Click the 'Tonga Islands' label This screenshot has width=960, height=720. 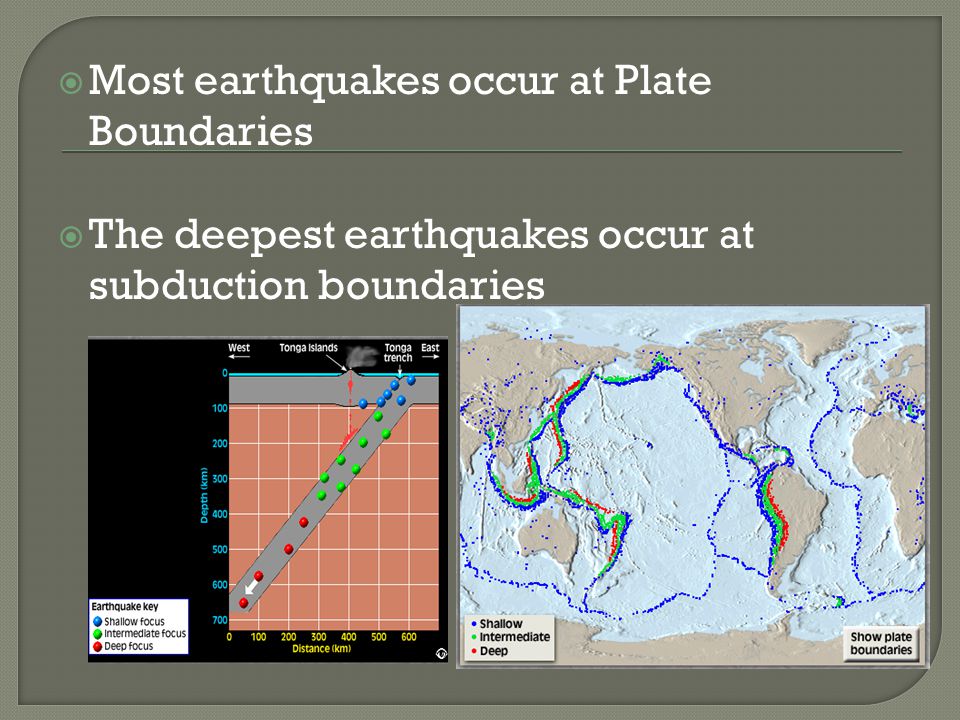309,348
